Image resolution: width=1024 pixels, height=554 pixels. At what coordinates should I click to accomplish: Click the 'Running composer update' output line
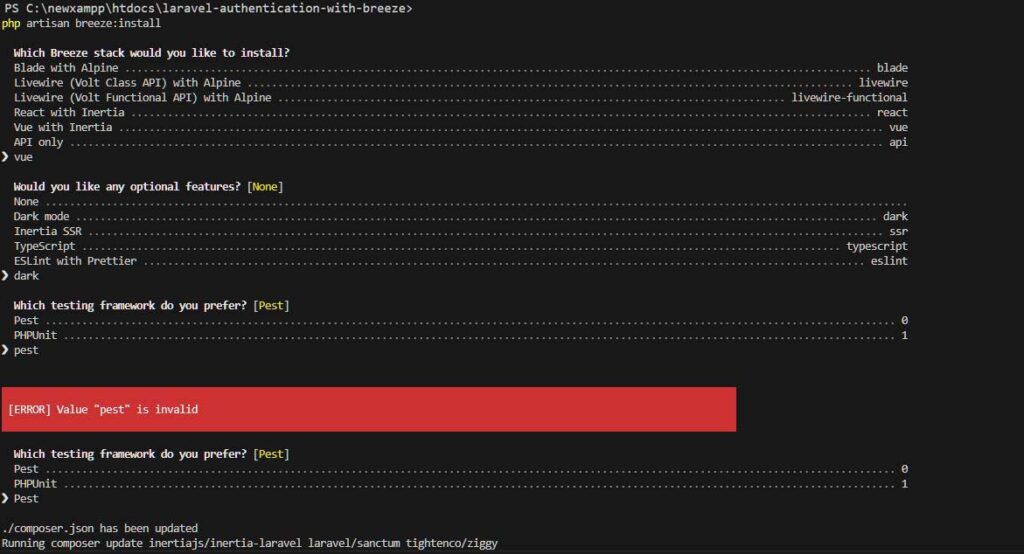click(x=249, y=544)
